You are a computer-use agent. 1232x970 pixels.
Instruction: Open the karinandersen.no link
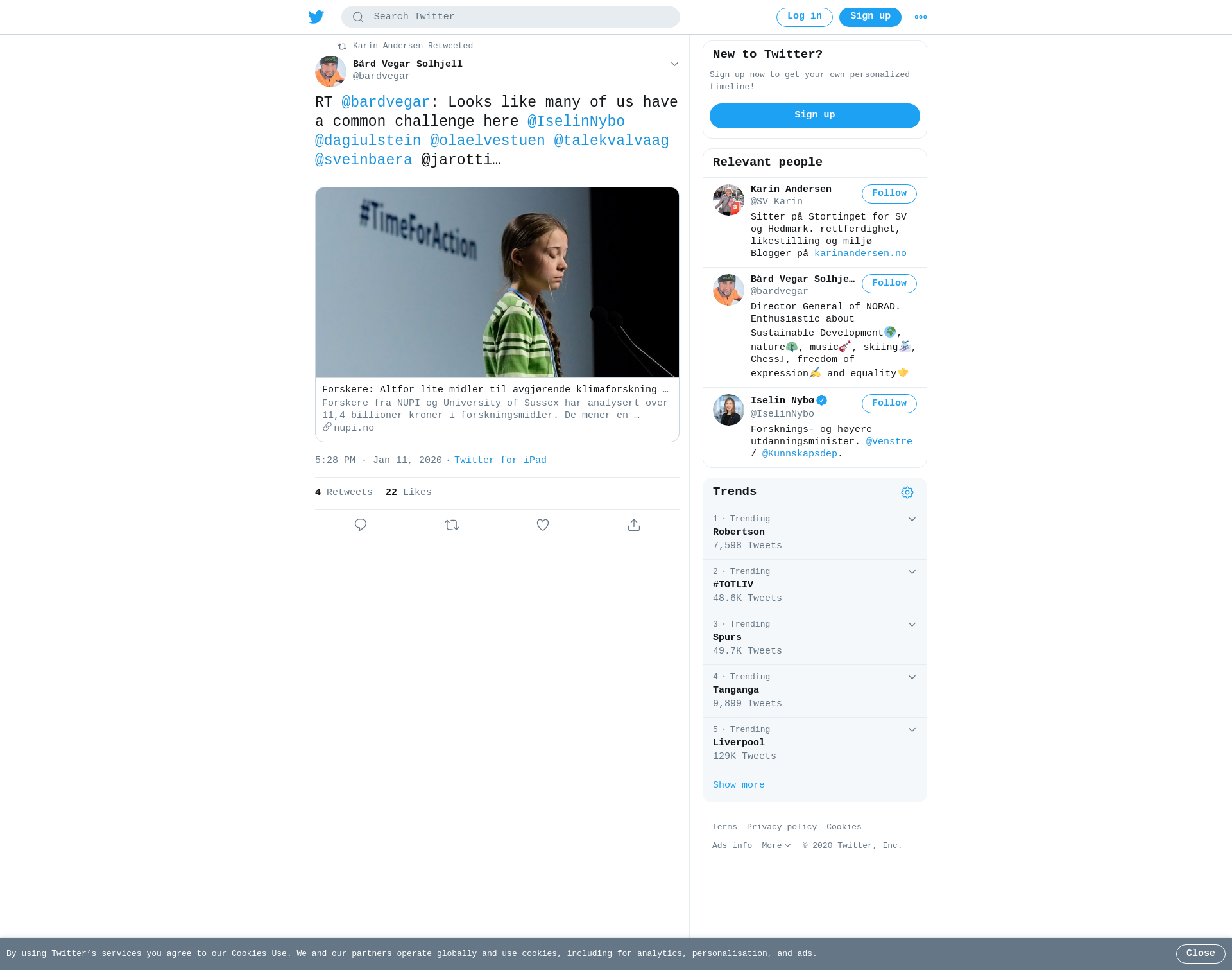pos(860,254)
